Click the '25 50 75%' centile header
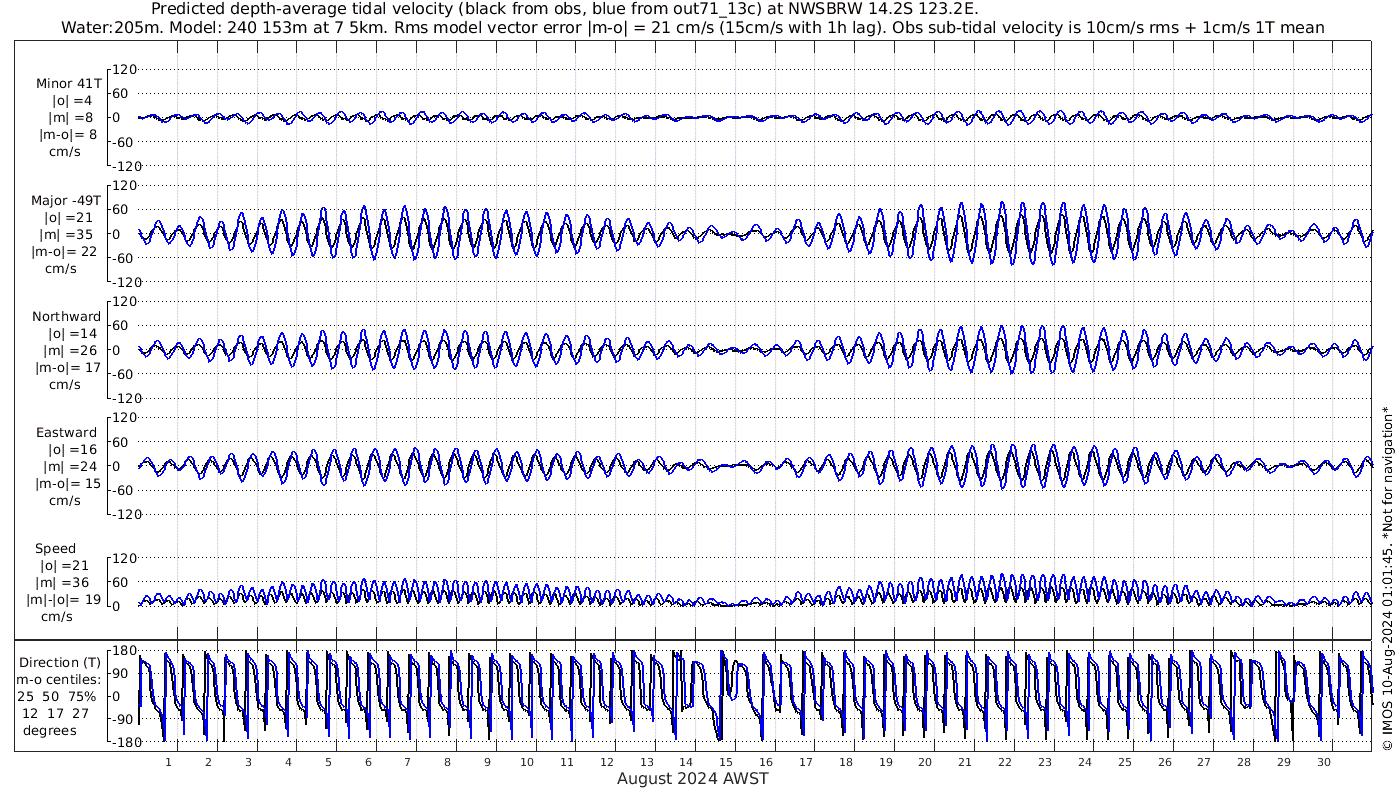This screenshot has width=1400, height=800. click(58, 697)
